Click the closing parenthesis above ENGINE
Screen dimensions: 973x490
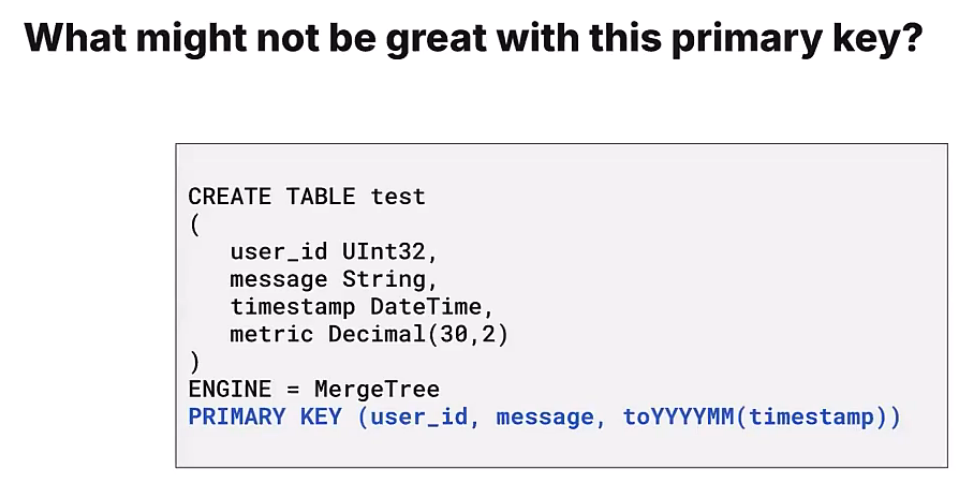pyautogui.click(x=193, y=361)
